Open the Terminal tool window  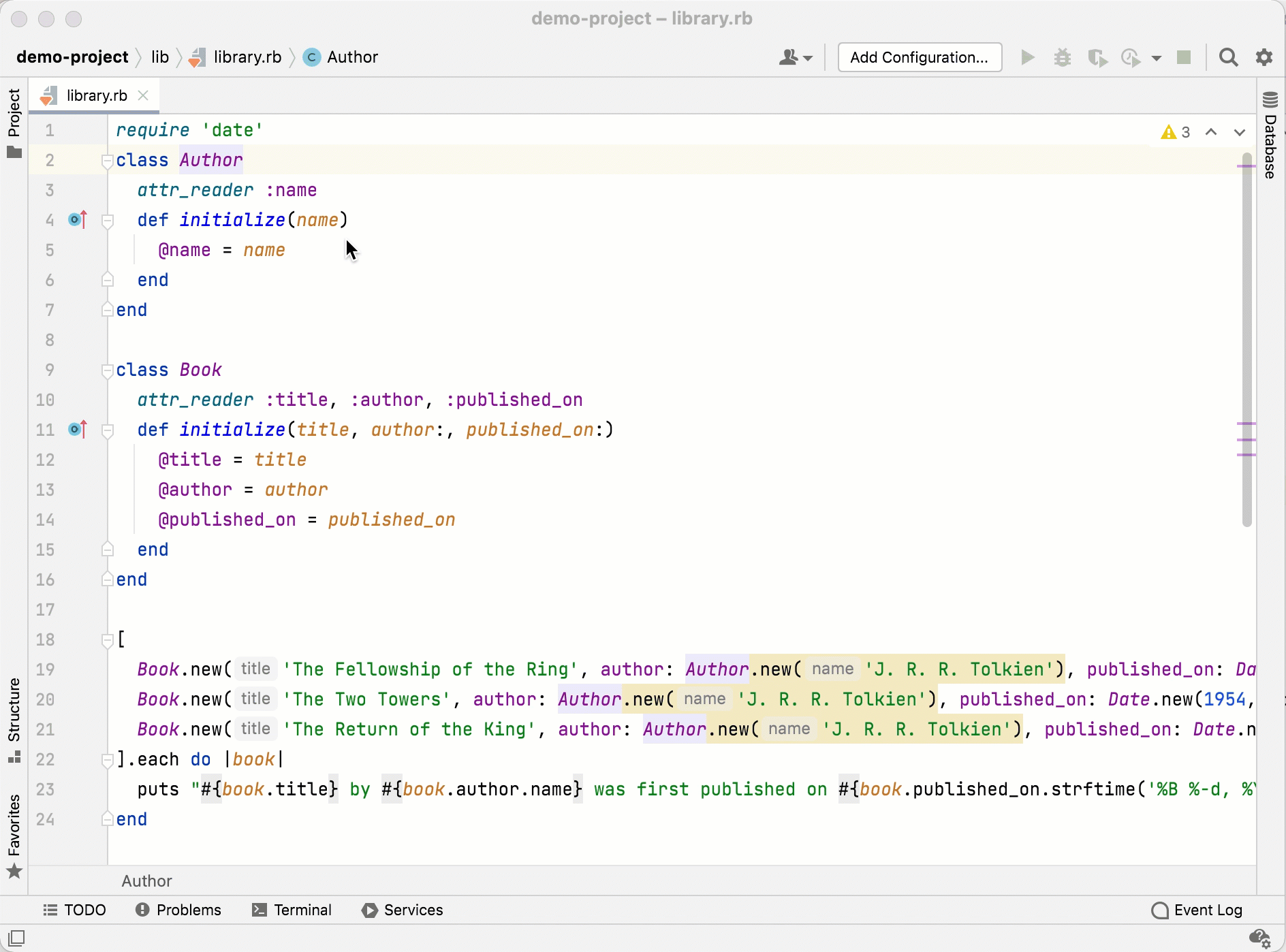pyautogui.click(x=292, y=910)
